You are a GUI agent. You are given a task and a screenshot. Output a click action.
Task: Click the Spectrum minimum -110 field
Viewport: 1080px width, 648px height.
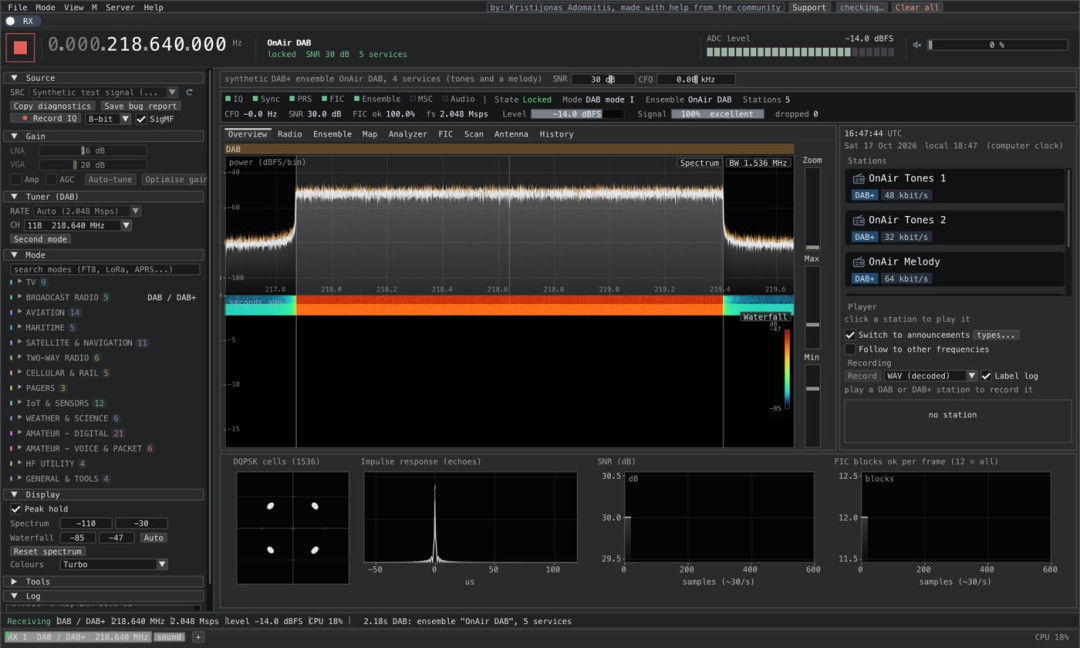point(86,523)
